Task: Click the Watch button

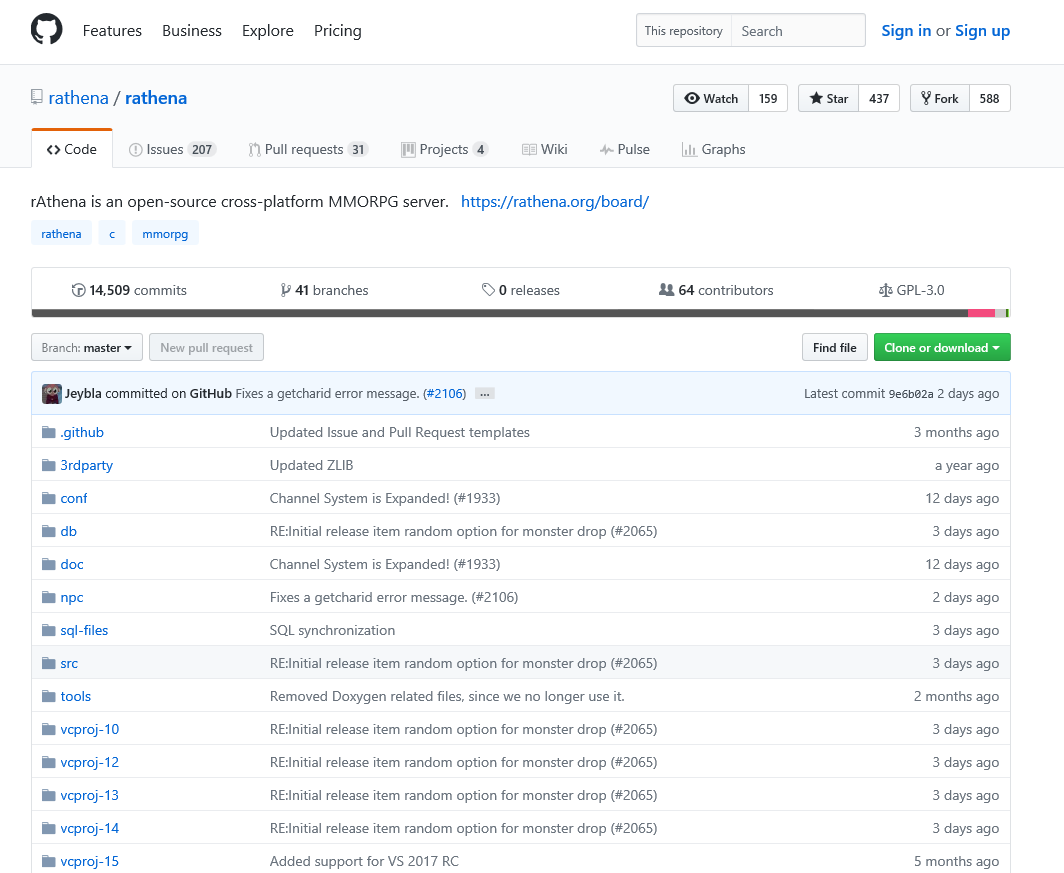Action: point(711,98)
